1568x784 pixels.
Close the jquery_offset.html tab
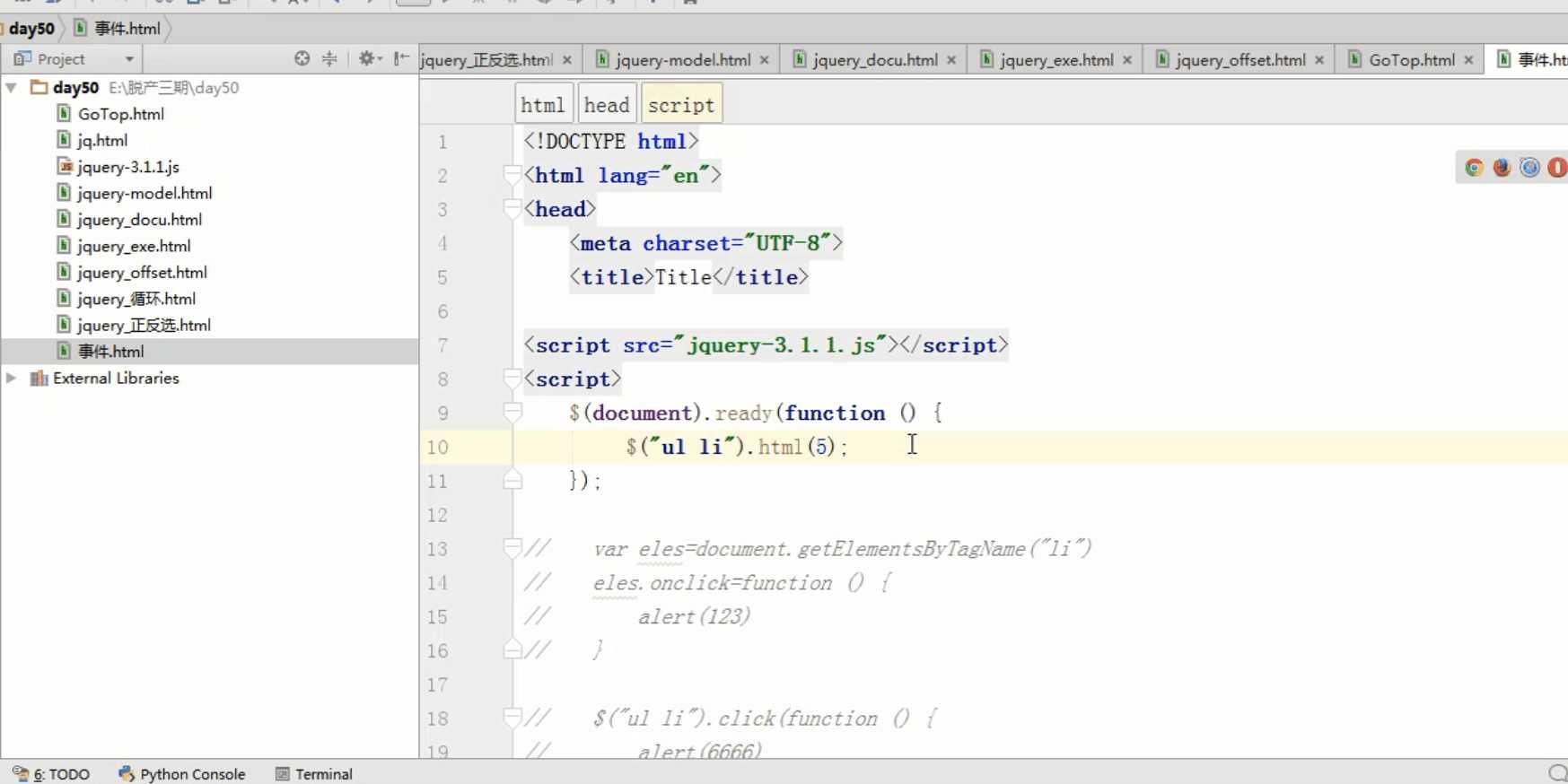pos(1319,60)
